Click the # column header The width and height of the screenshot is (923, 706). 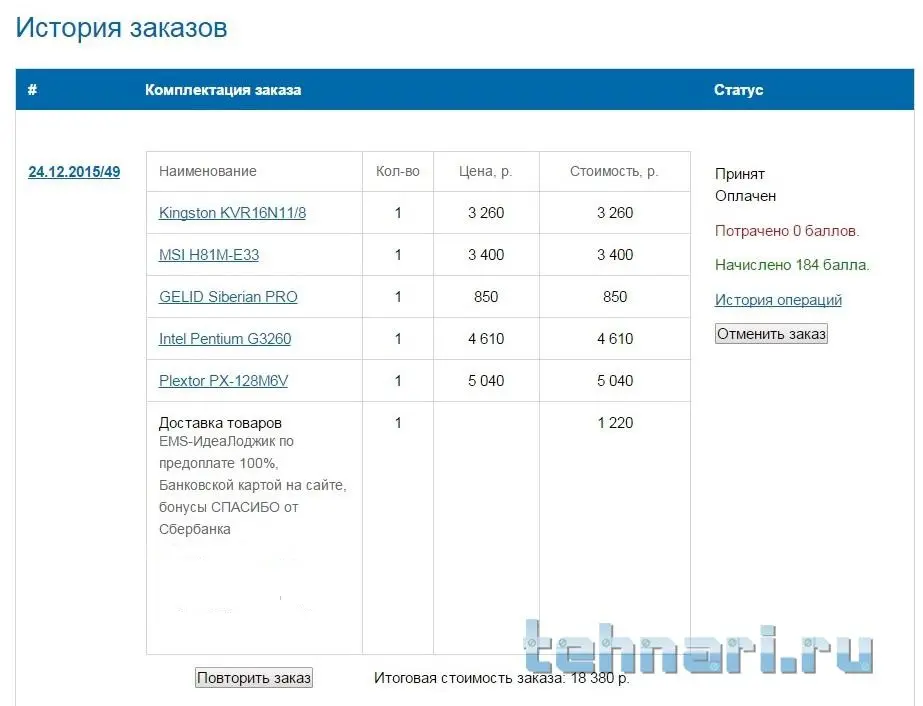tap(32, 90)
